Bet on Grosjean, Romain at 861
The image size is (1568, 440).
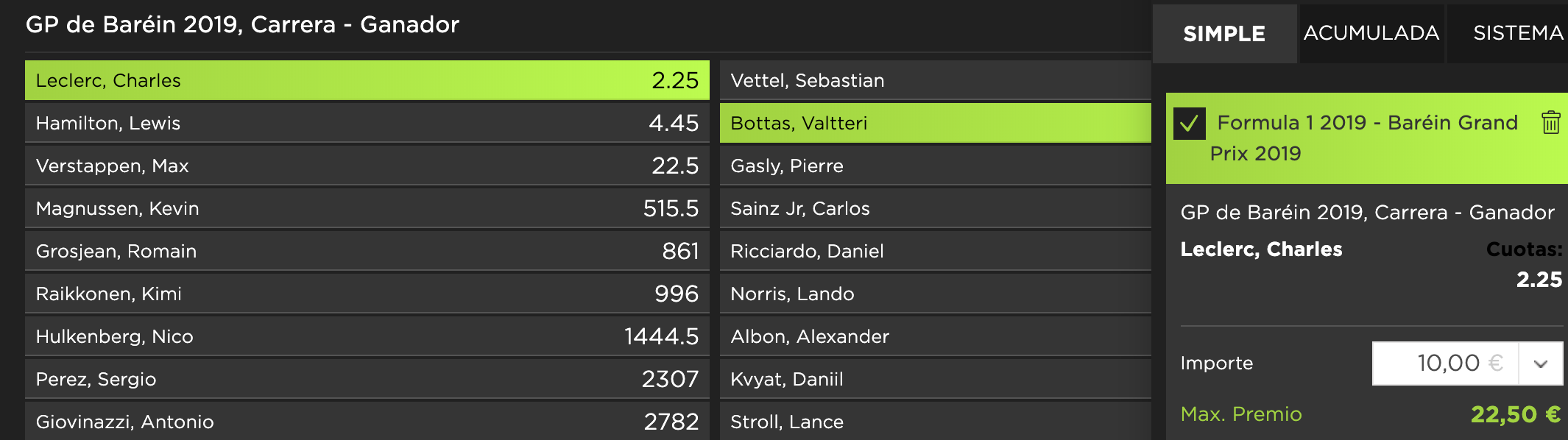pos(367,251)
